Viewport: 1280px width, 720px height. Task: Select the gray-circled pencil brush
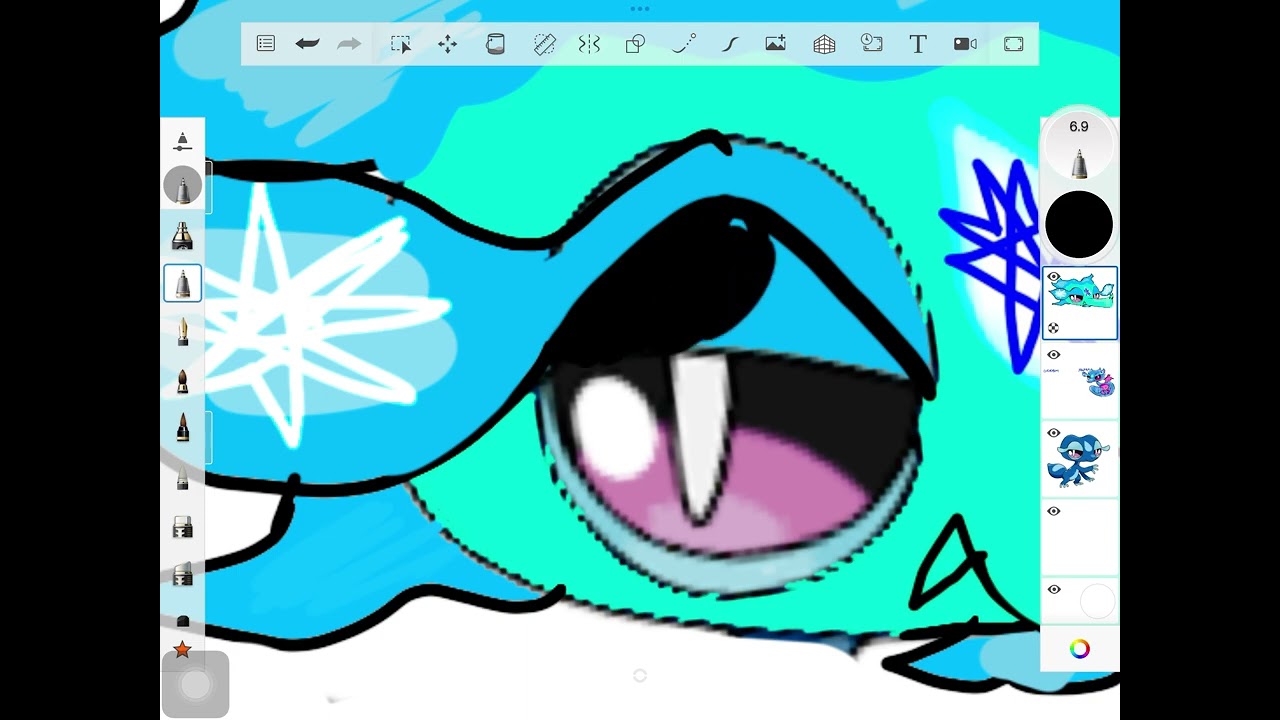(x=183, y=186)
